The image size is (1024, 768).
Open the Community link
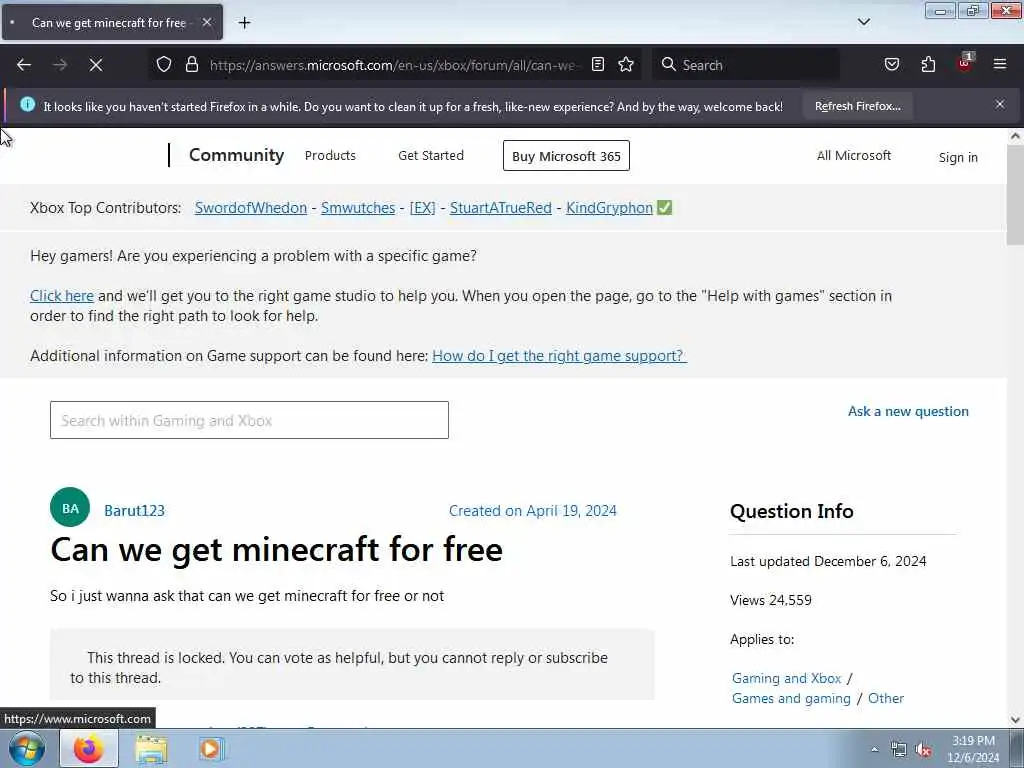coord(236,155)
